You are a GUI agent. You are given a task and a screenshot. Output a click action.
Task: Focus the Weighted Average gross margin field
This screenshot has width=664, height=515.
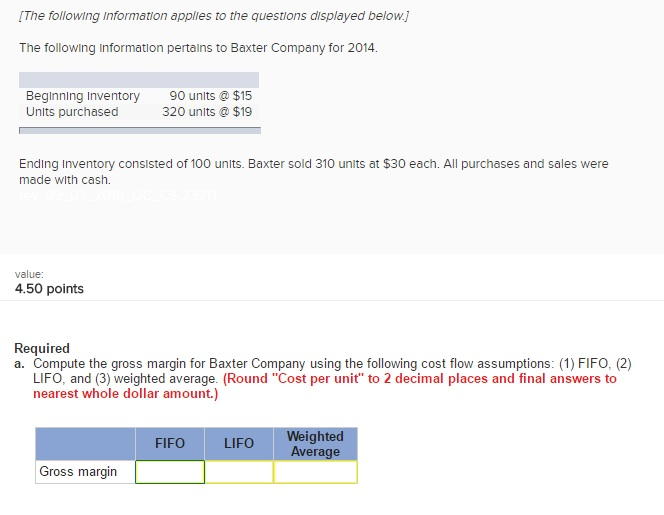(x=315, y=472)
